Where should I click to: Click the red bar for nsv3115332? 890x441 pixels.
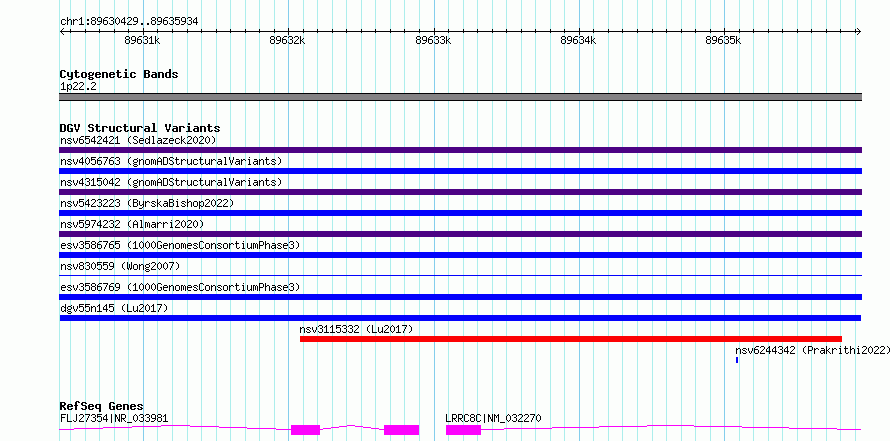[x=570, y=339]
